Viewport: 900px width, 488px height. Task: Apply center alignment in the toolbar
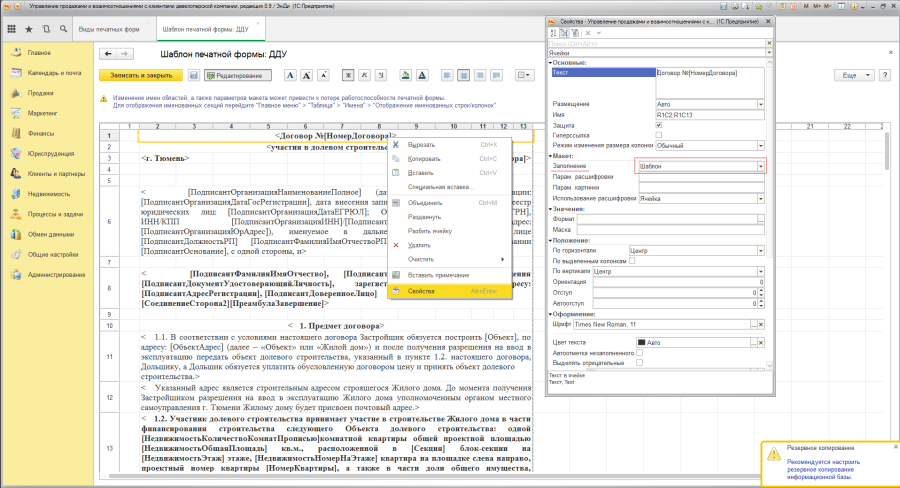coord(465,75)
